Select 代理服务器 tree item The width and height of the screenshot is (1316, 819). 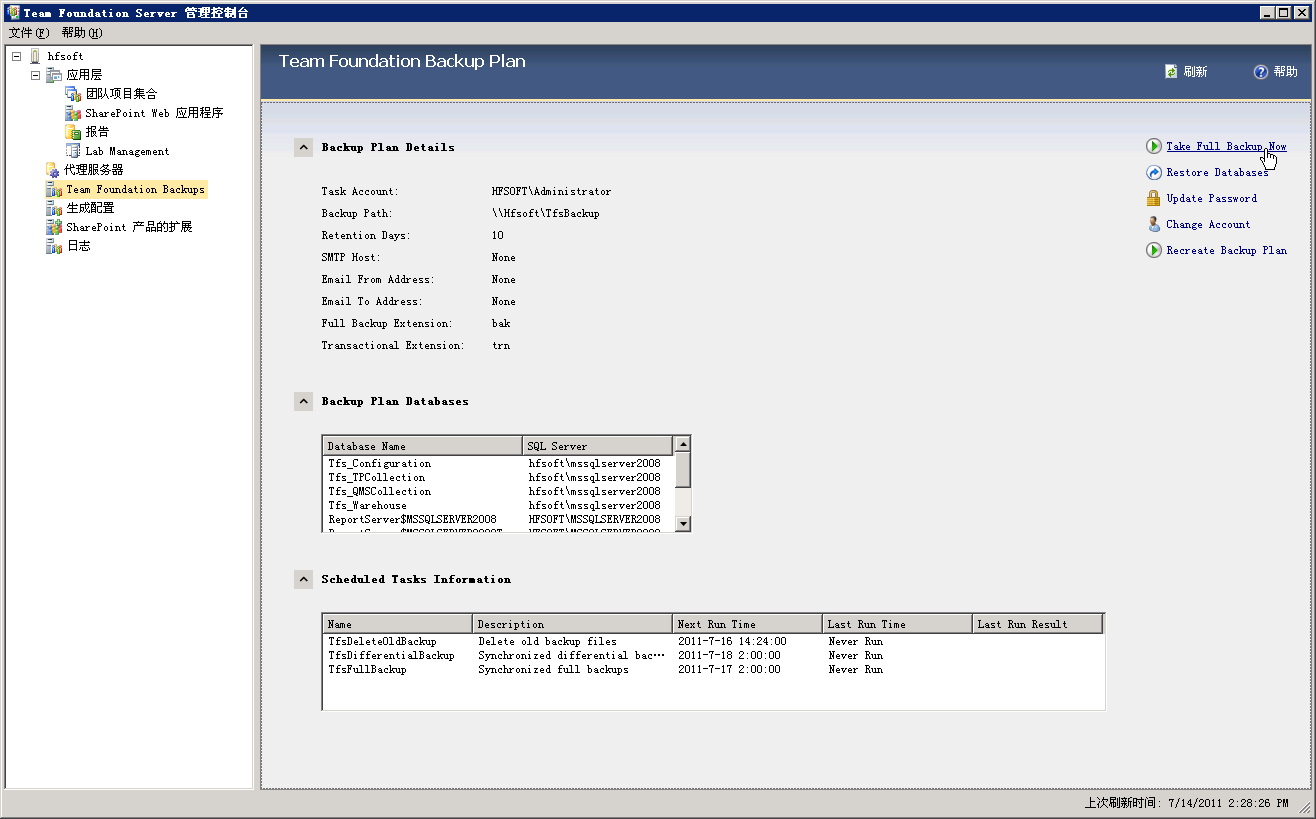point(94,170)
